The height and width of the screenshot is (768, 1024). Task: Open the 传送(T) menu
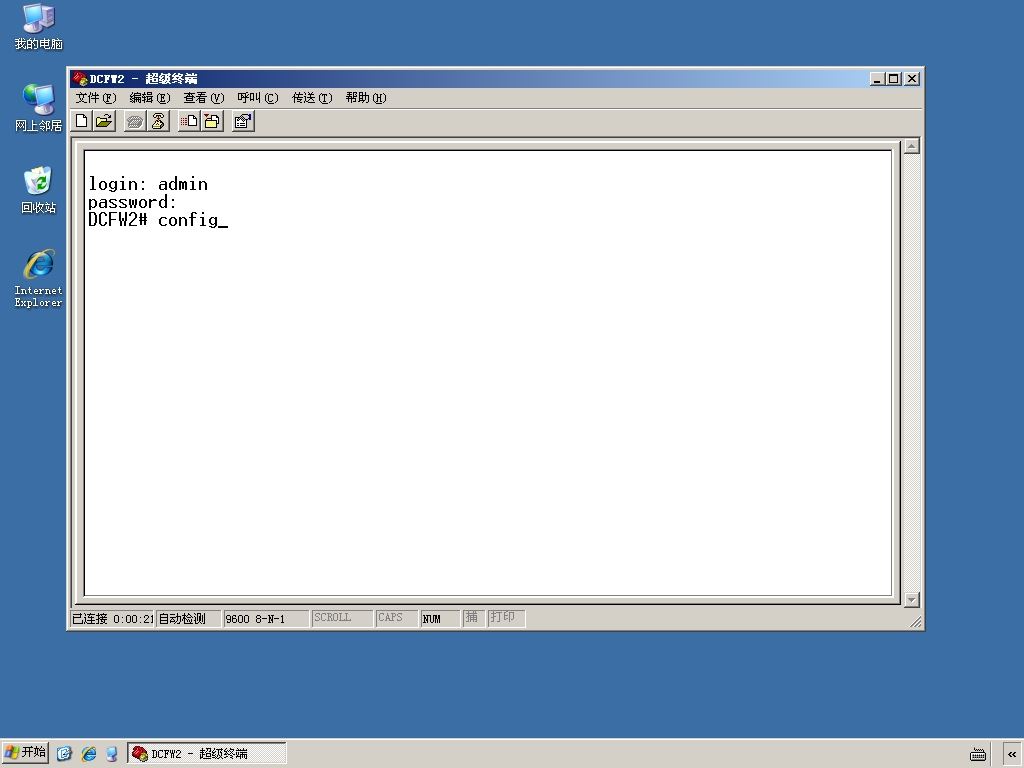point(312,98)
